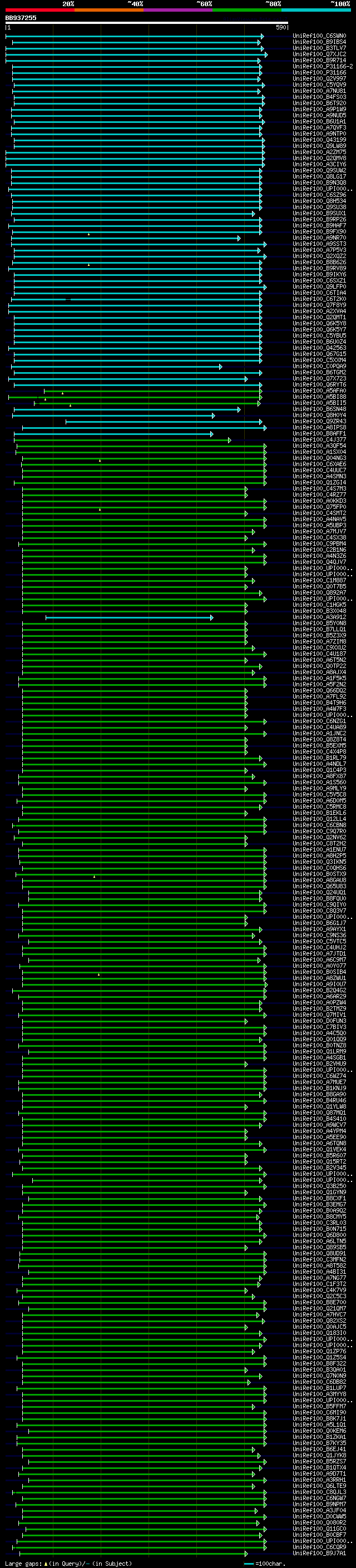Select the UniRef100_A2ZM75 label
Viewport: 356px width, 1568px height.
(319, 152)
